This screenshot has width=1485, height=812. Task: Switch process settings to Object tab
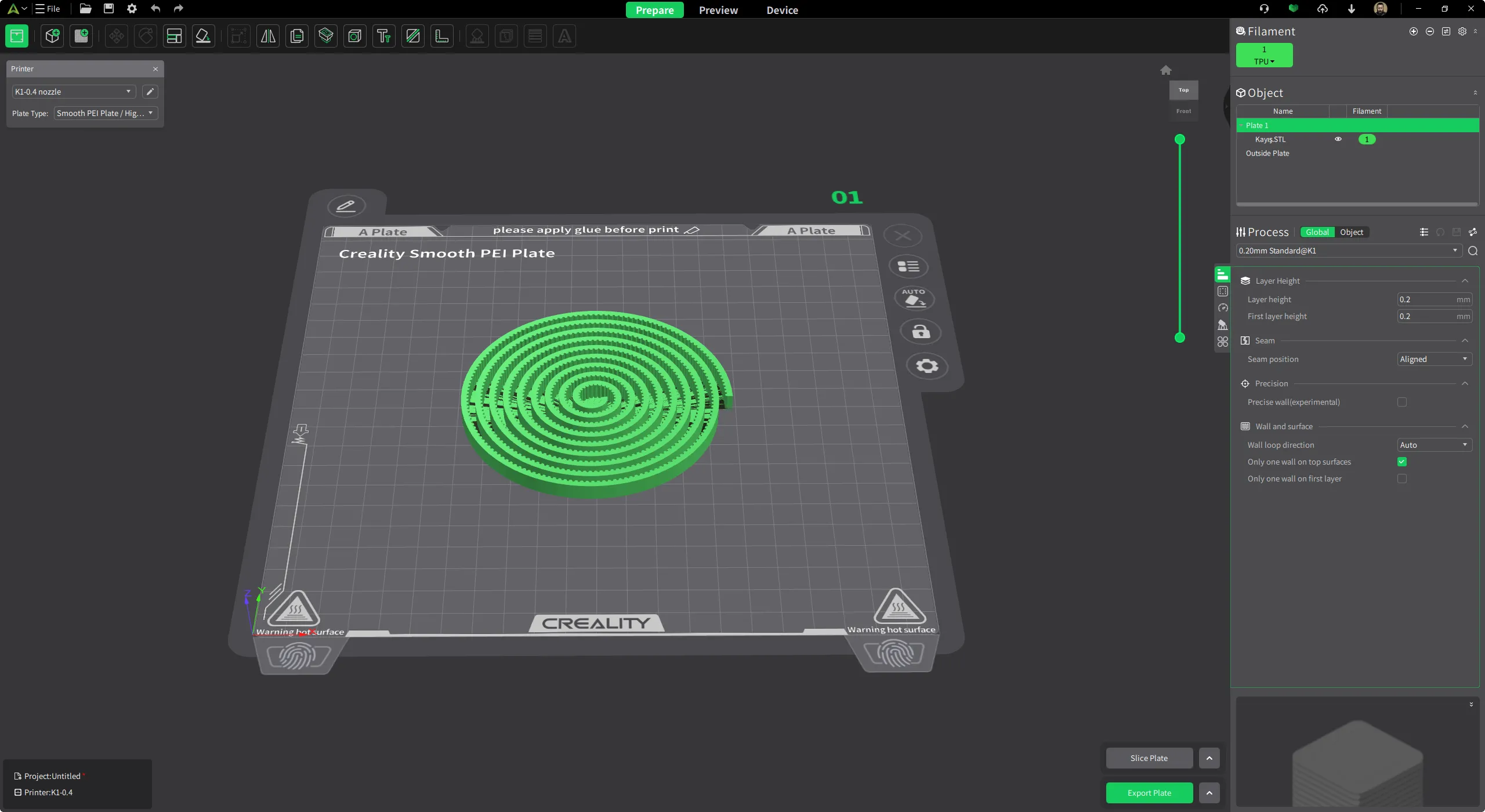(1351, 232)
